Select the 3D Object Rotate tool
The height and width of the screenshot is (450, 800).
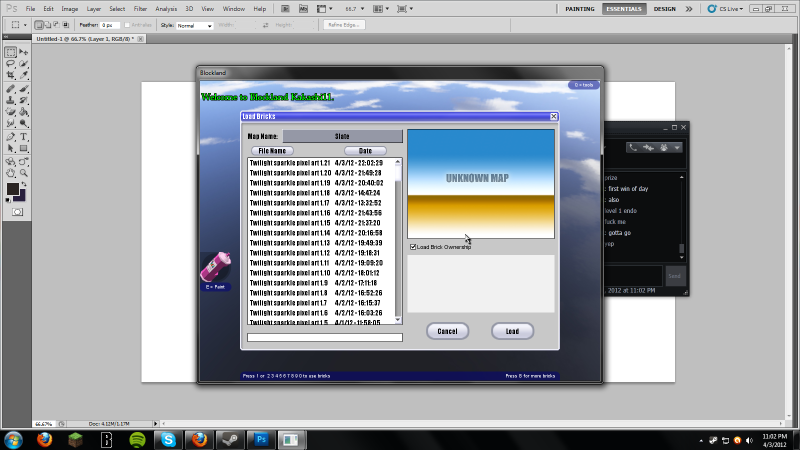tap(11, 162)
